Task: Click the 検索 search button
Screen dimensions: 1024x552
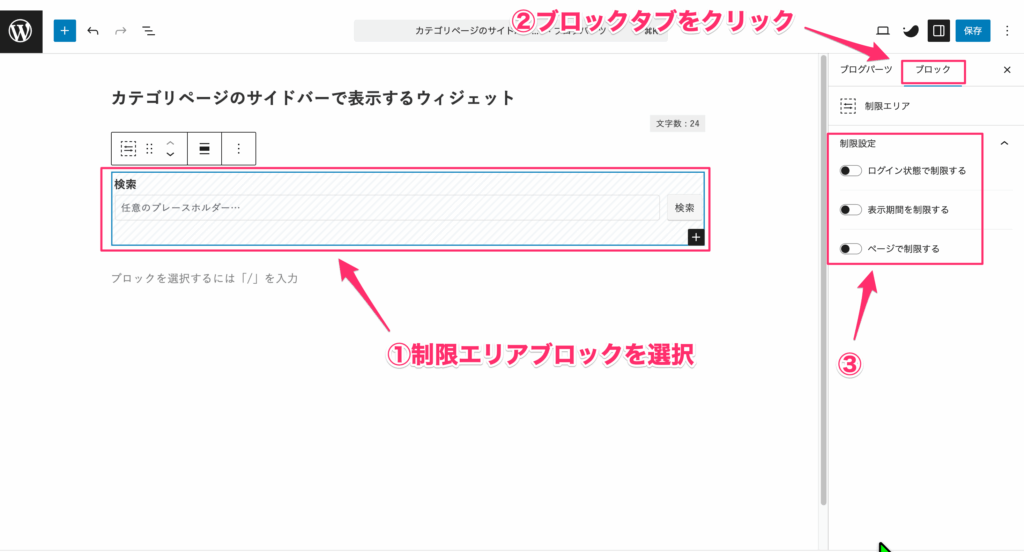Action: click(684, 208)
